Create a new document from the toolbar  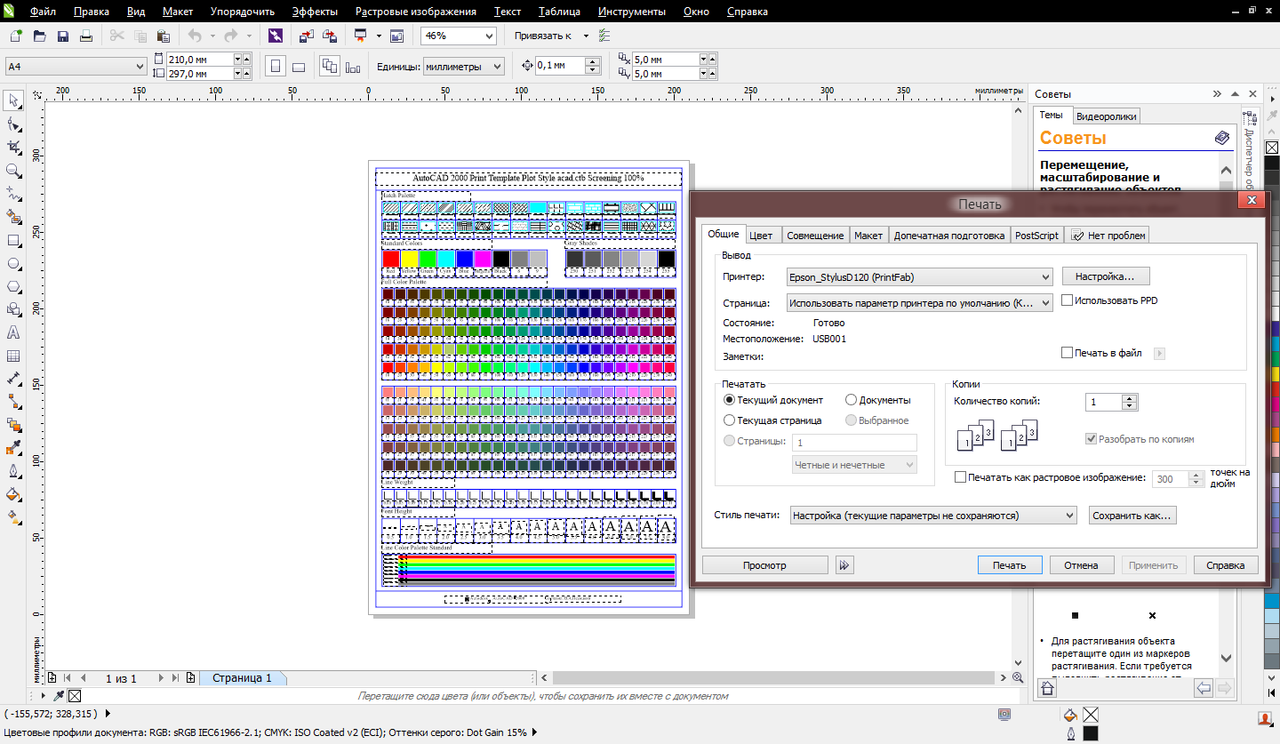[x=15, y=36]
